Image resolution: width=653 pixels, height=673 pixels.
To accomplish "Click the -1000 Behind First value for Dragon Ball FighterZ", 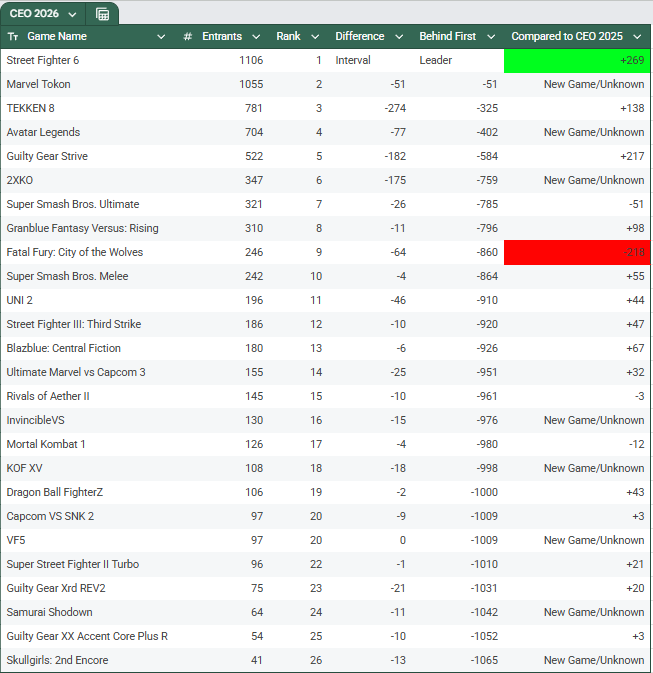I will click(484, 492).
